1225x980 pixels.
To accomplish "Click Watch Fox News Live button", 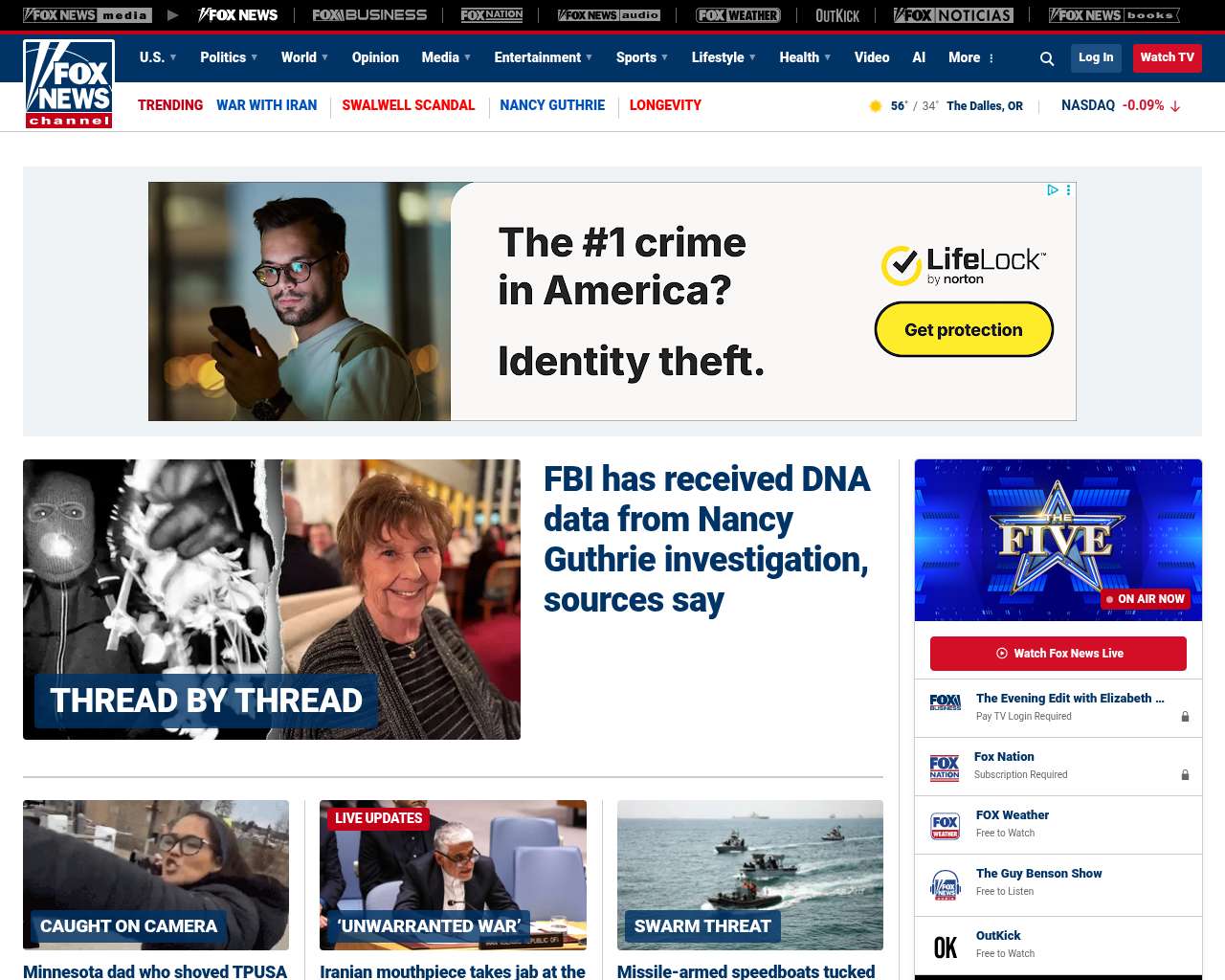I will coord(1058,654).
